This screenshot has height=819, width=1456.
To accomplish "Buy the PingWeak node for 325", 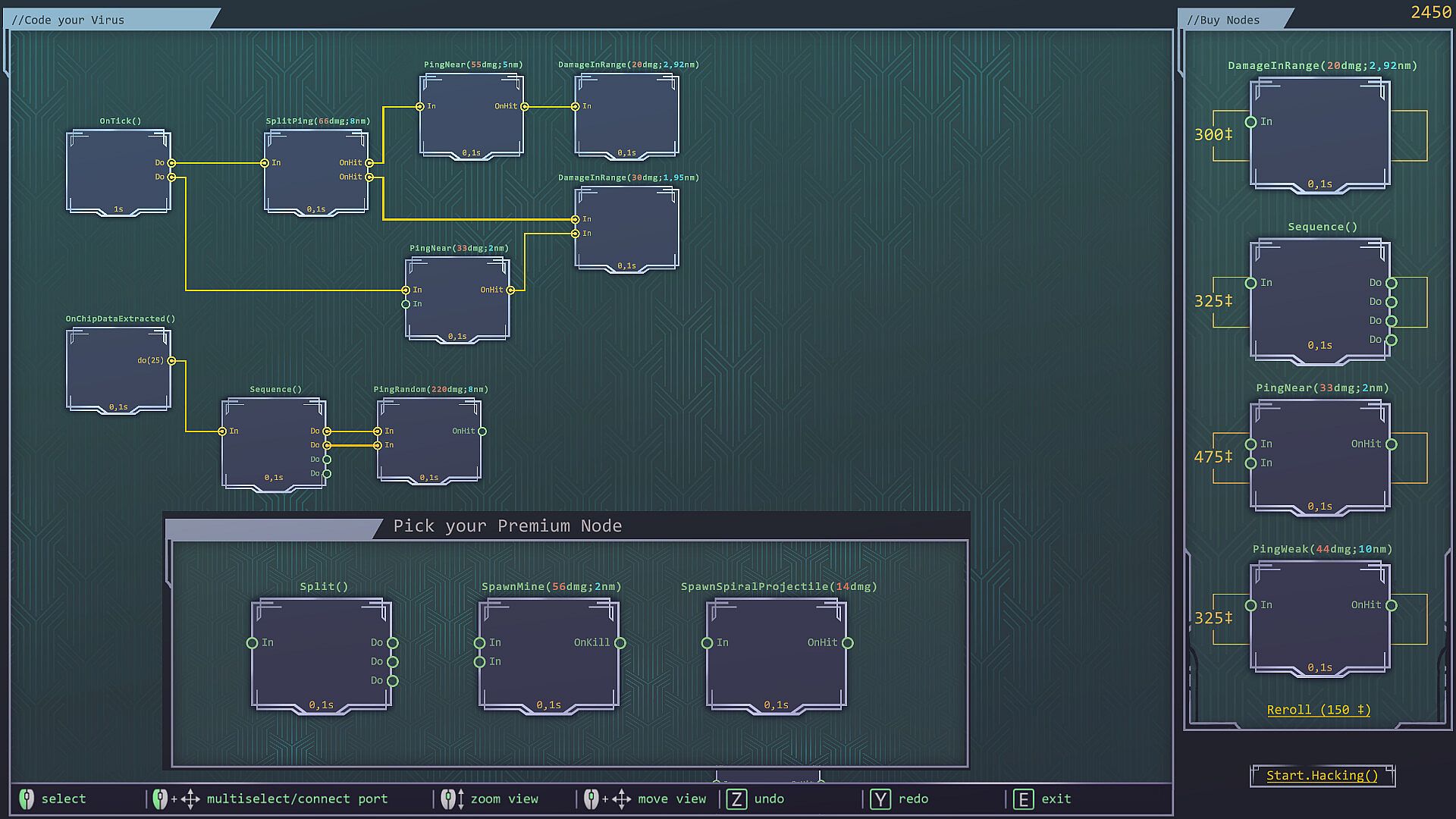I will [x=1319, y=617].
